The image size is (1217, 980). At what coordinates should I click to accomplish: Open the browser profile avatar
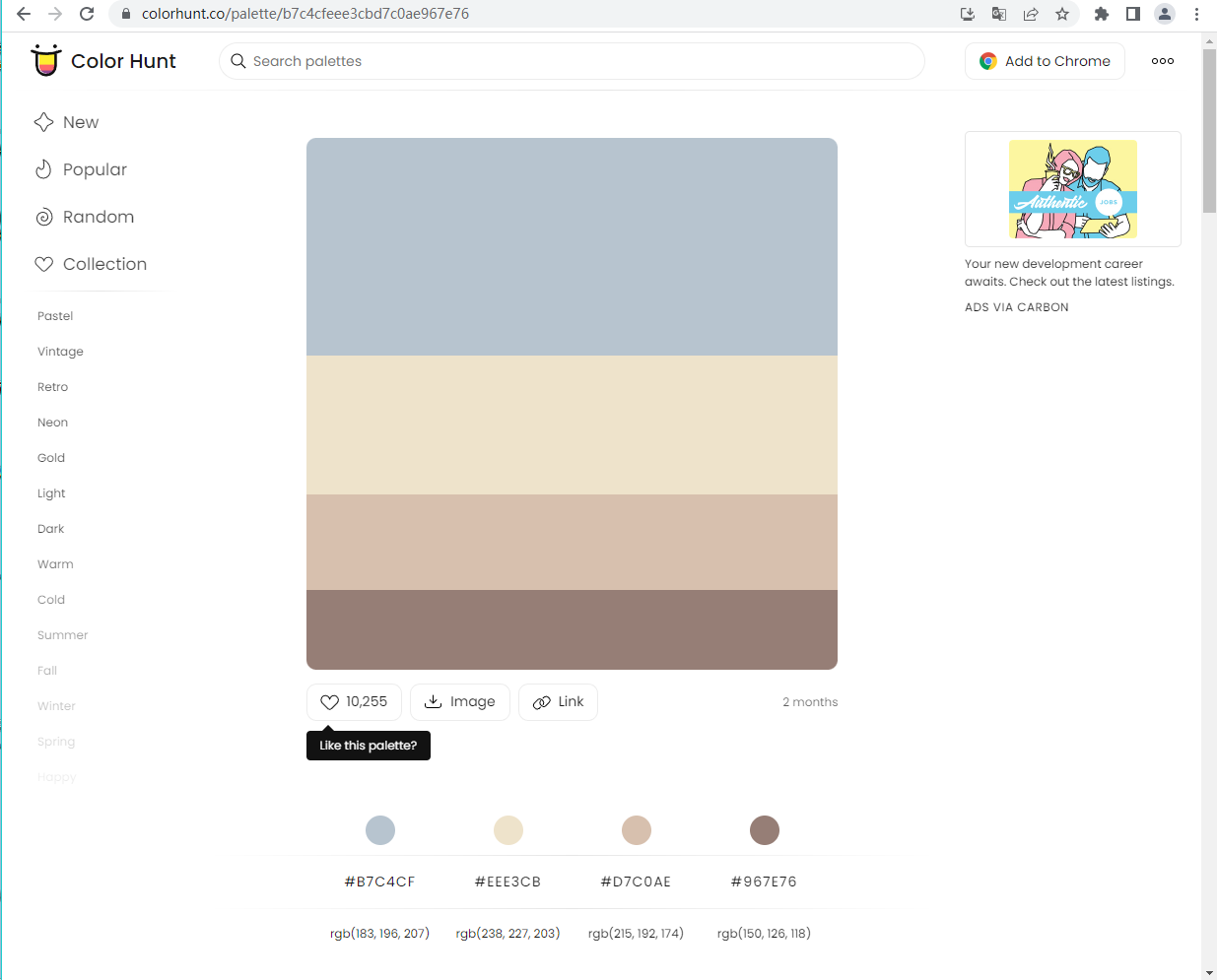(1165, 14)
